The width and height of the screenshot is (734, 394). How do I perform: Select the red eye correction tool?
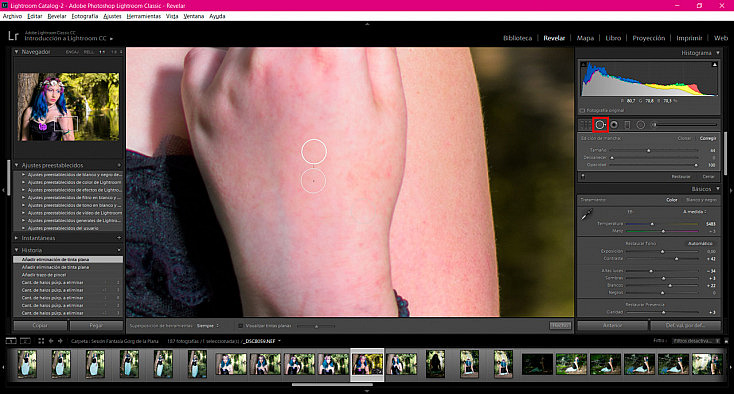coord(614,125)
